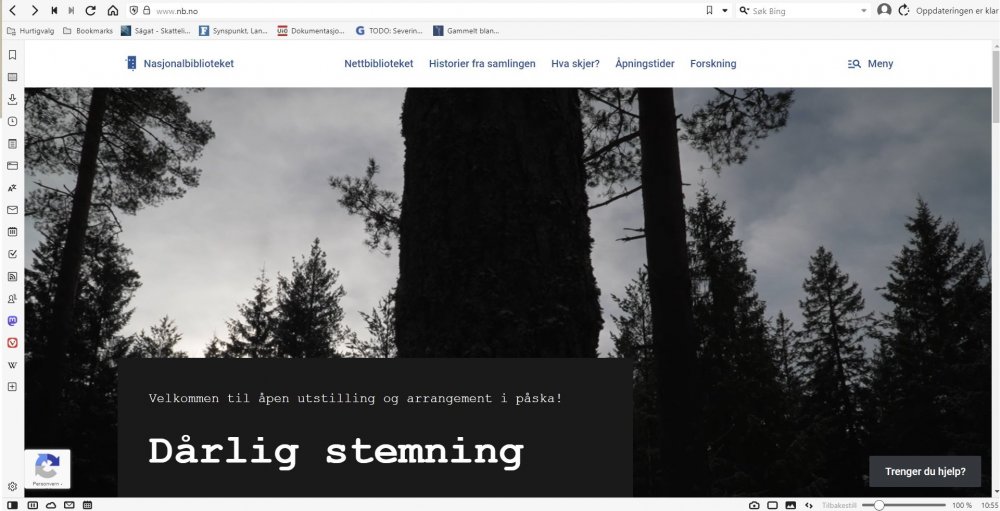Open the Mail panel in sidebar
This screenshot has width=1000, height=511.
(x=12, y=210)
